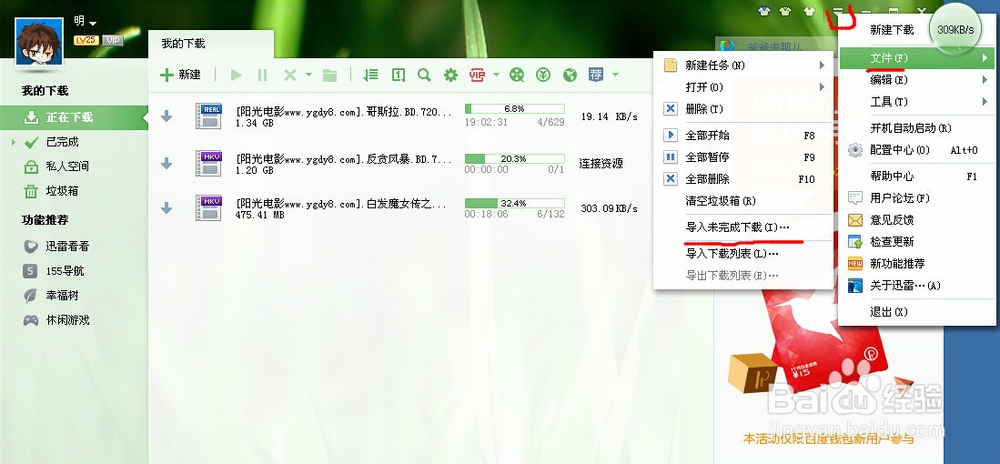Choose 文件(F) in main menu
Screen dimensions: 1000x464
point(916,58)
